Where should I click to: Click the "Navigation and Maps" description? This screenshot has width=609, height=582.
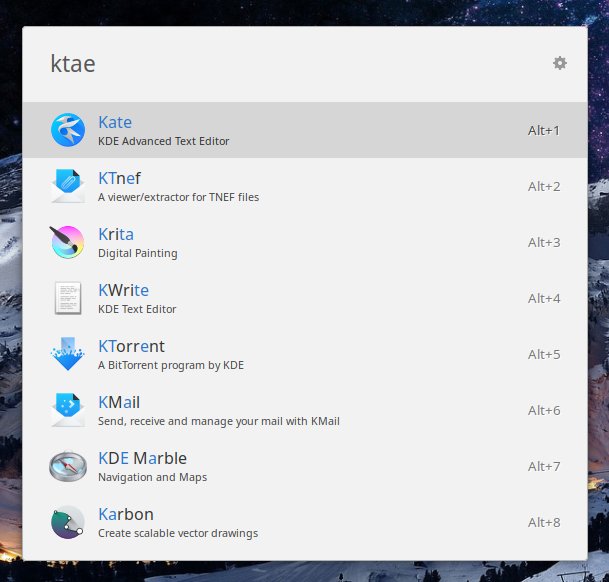153,477
